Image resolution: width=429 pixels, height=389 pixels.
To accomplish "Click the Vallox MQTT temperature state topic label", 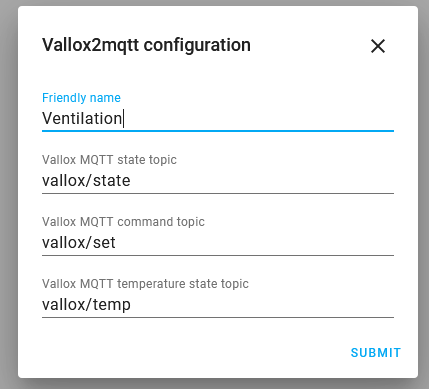I will click(x=145, y=284).
